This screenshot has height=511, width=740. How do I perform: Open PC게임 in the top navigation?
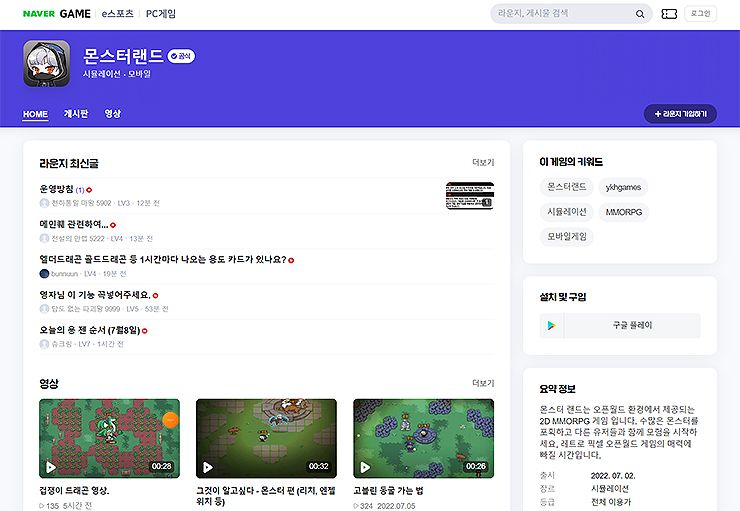pos(160,14)
